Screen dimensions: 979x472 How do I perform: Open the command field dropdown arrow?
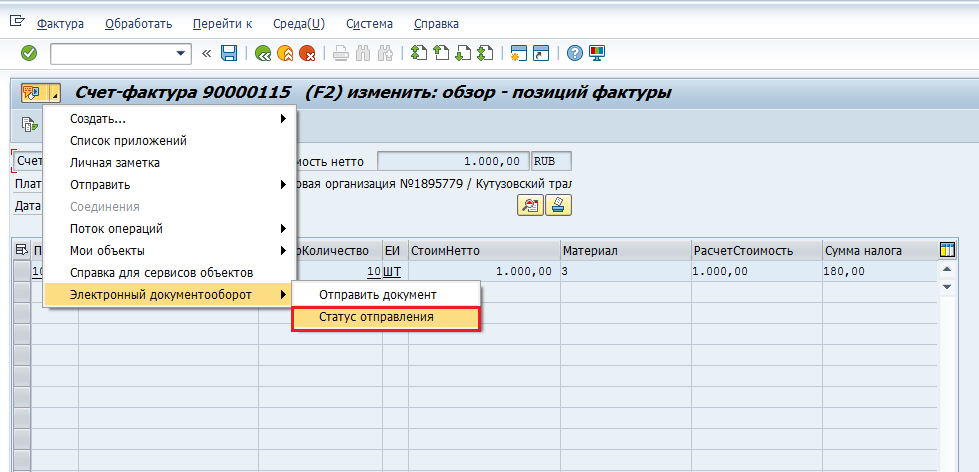(x=182, y=53)
